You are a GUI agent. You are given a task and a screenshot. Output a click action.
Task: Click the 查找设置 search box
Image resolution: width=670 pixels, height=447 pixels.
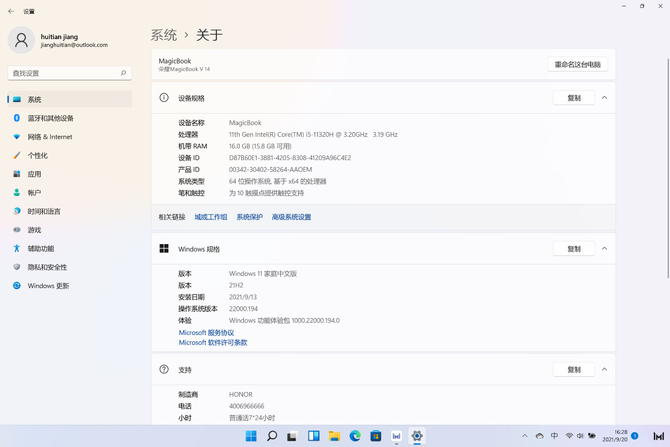(68, 73)
